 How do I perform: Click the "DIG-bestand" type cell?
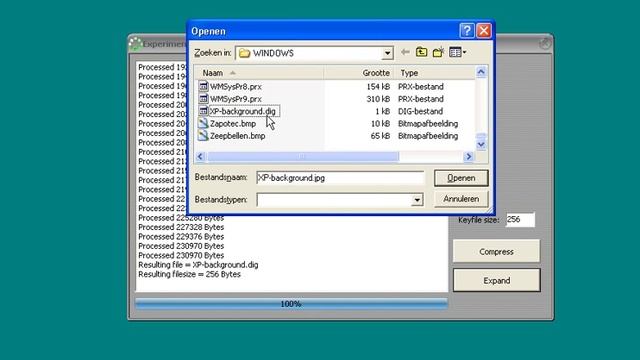[420, 111]
